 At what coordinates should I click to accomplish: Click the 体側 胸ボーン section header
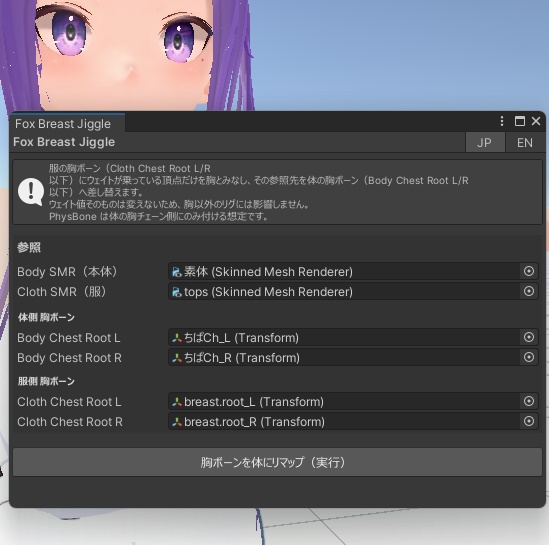(x=46, y=317)
